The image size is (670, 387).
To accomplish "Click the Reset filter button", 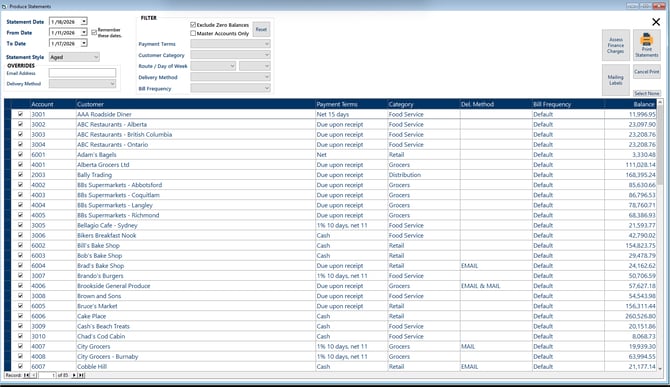I will [261, 29].
